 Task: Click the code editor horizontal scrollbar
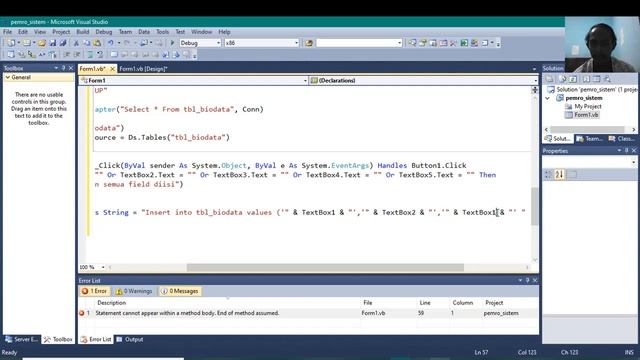(325, 267)
